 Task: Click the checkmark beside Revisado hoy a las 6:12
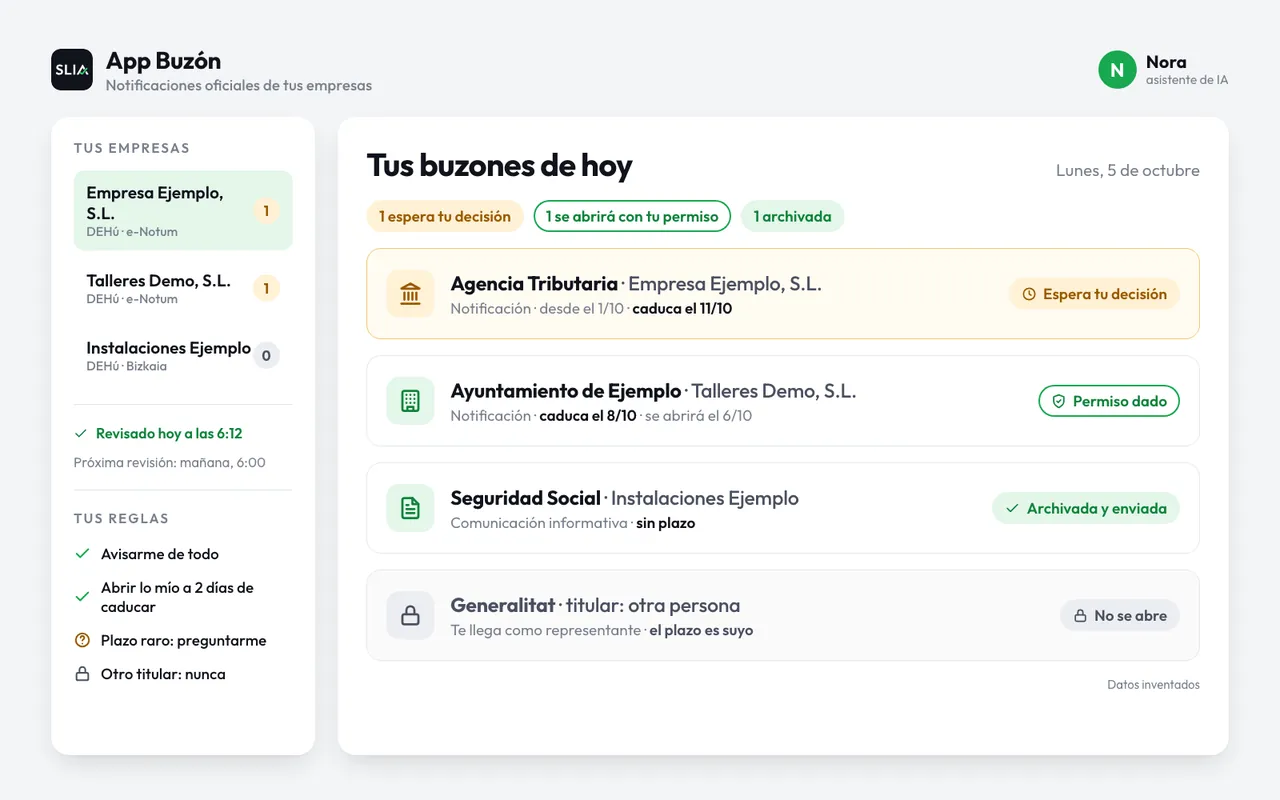coord(81,434)
